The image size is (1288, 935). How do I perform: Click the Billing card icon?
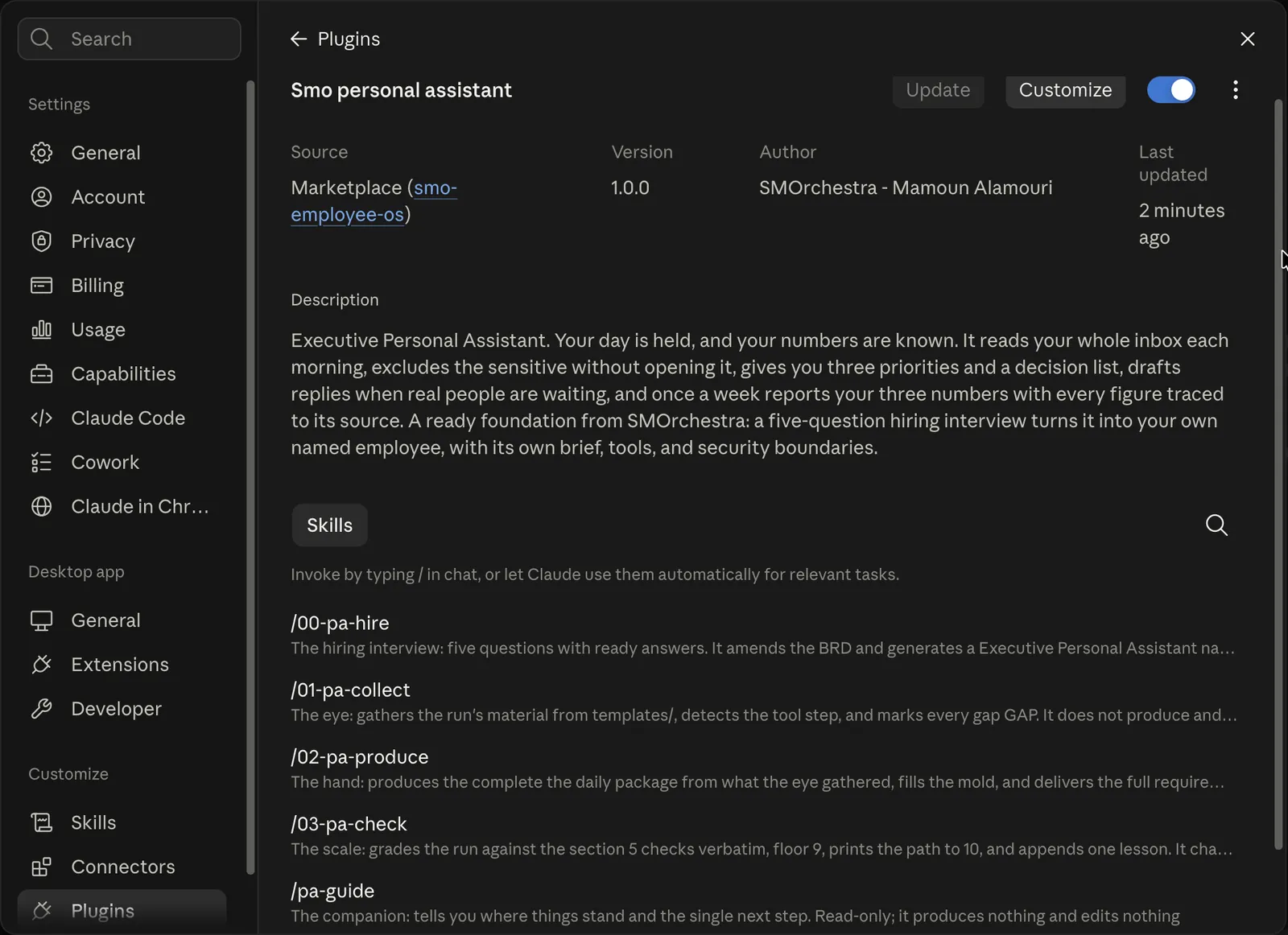coord(41,286)
